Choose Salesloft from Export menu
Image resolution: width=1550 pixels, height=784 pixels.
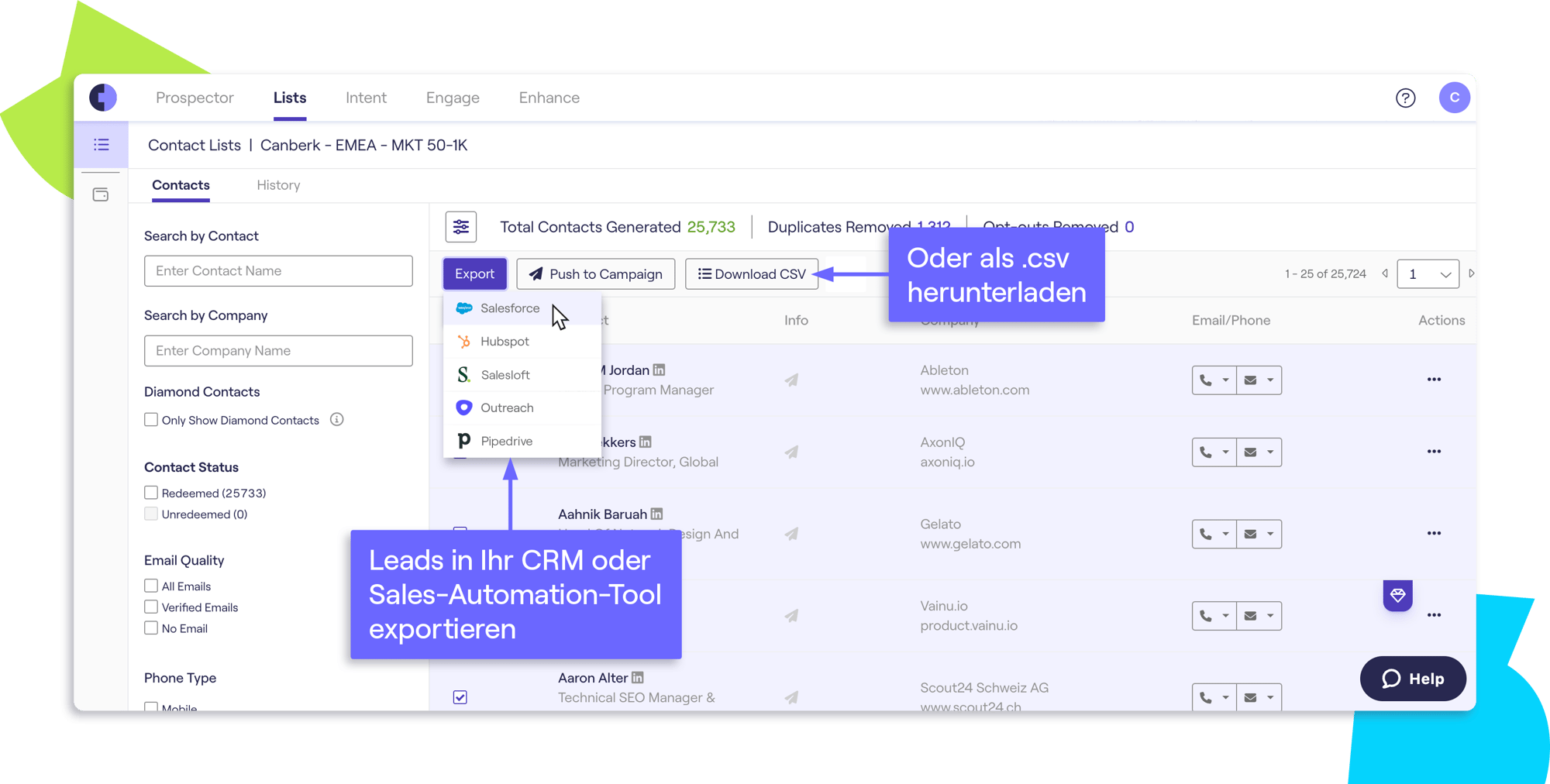(x=522, y=374)
